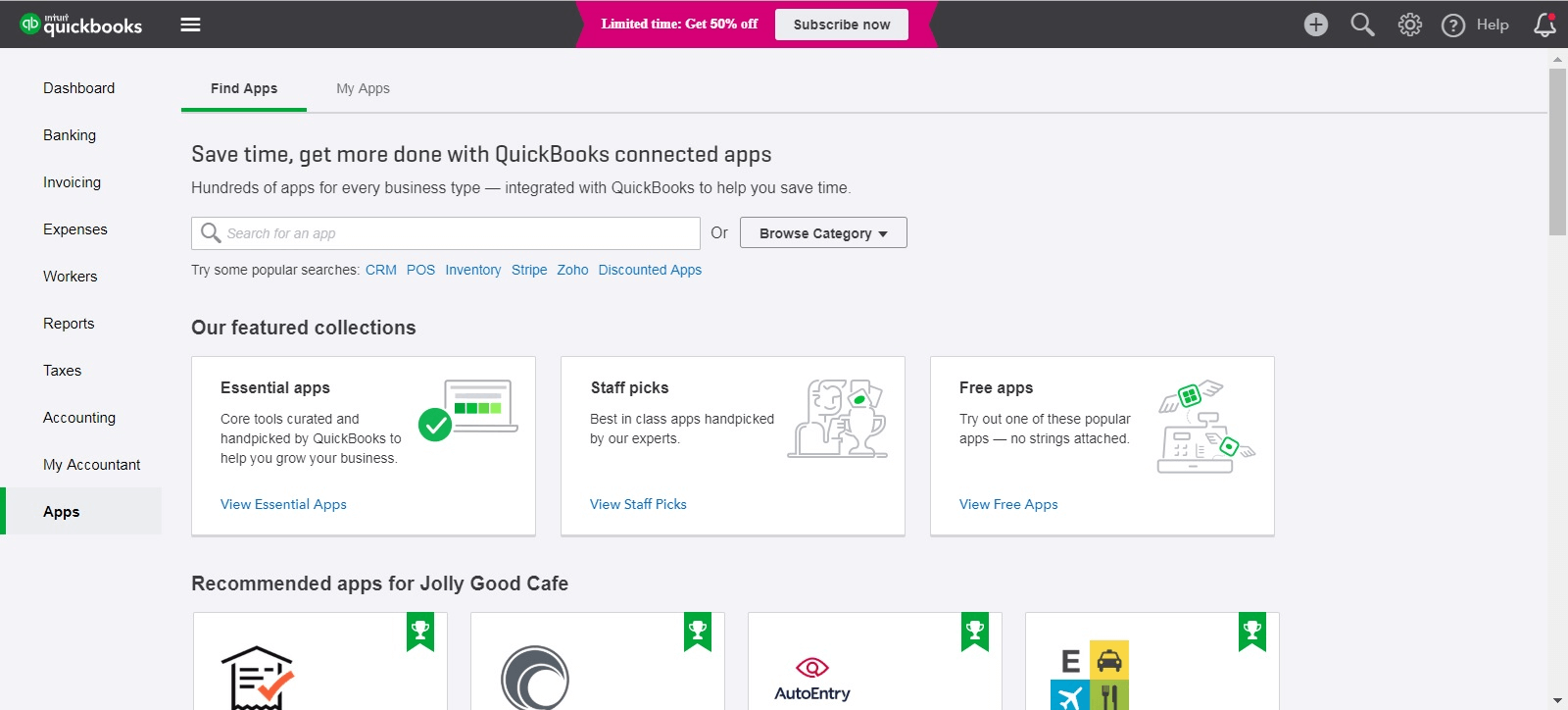Click the scrollbar up arrow

tap(1557, 59)
